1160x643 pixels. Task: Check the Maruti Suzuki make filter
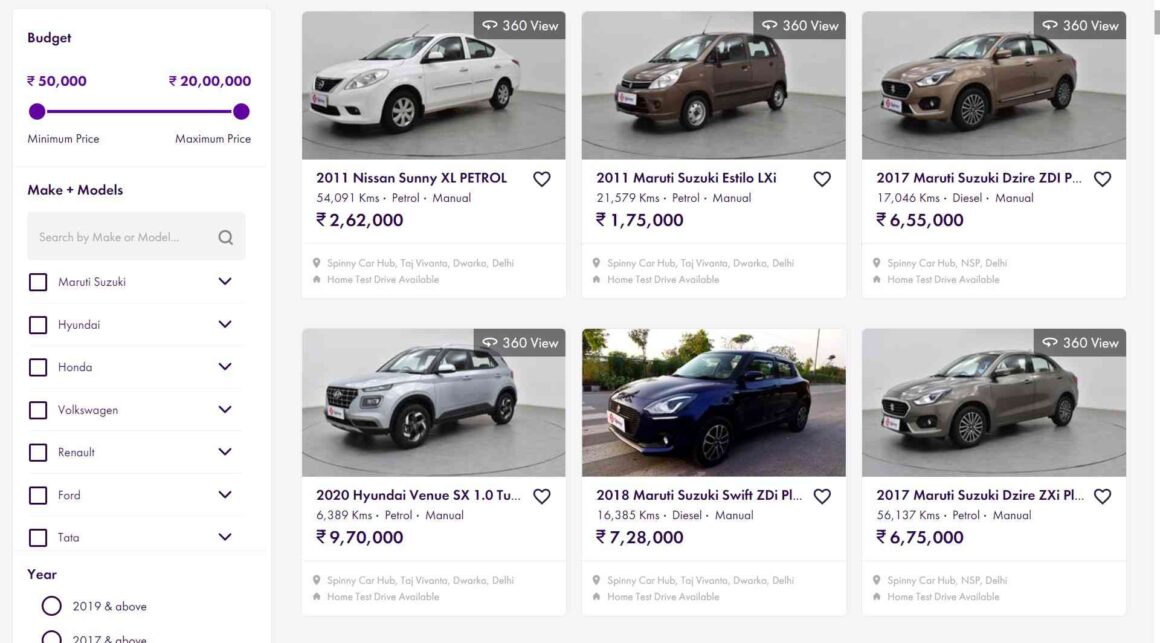pos(38,282)
